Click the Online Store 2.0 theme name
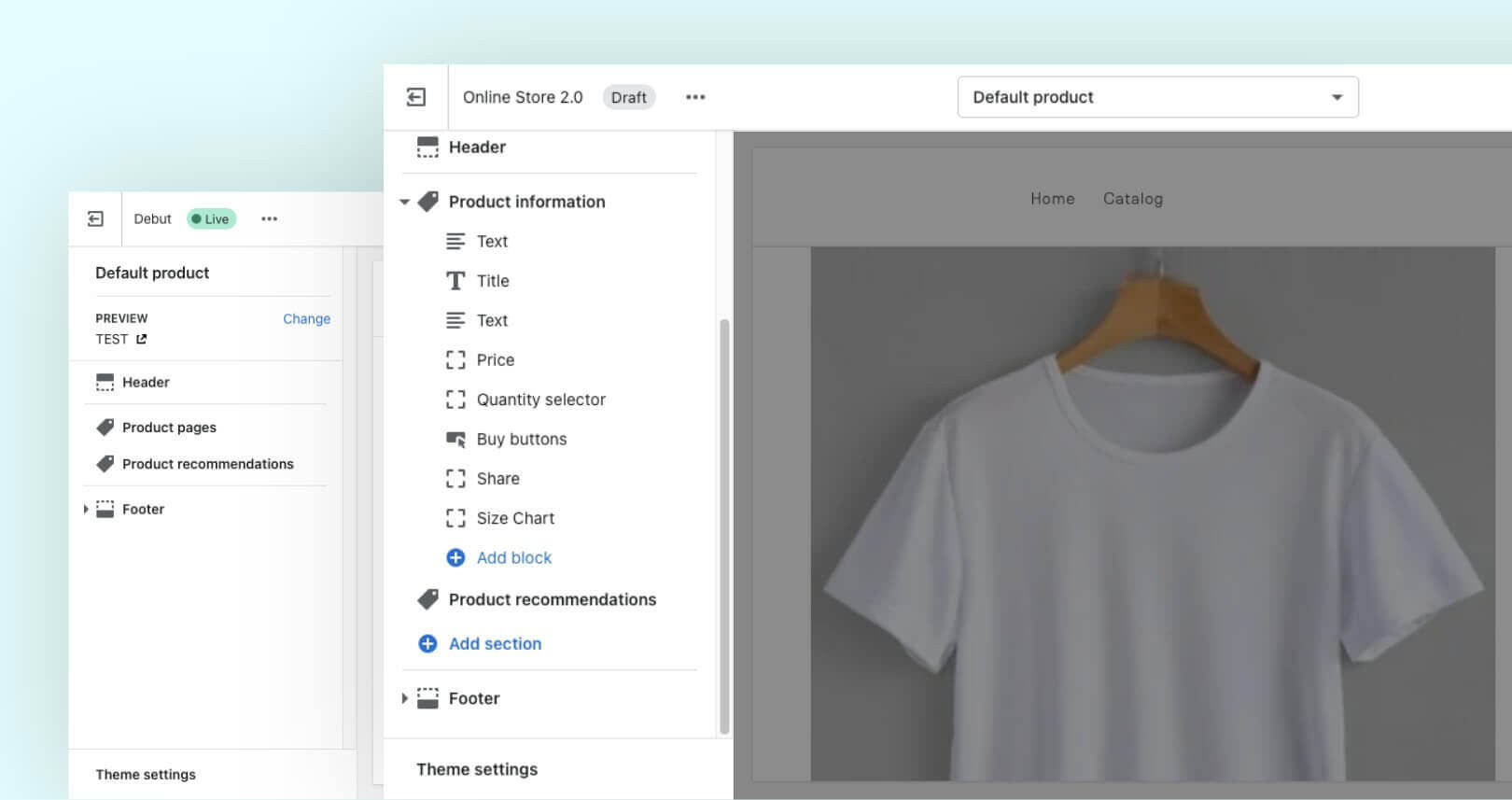Screen dimensions: 1512x800 523,97
